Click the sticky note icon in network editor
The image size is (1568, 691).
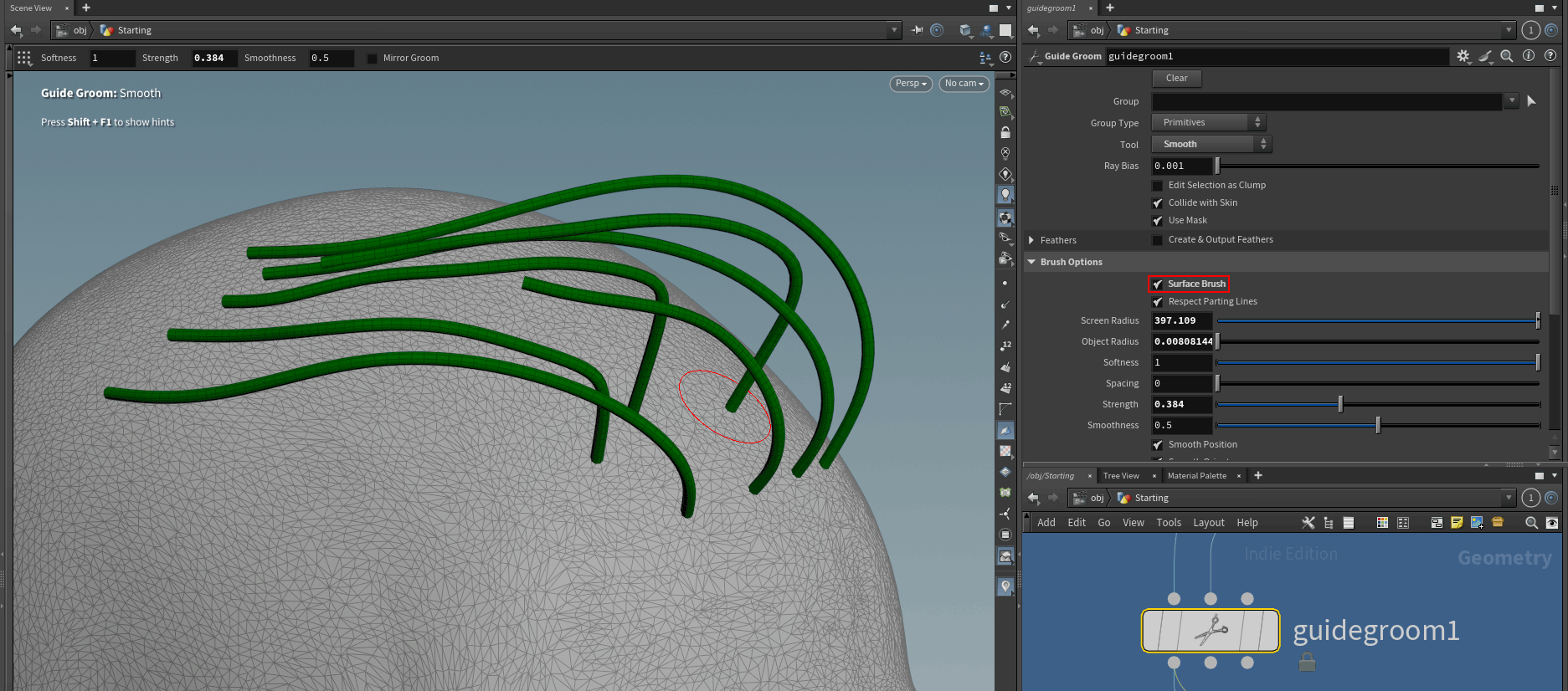click(x=1457, y=523)
